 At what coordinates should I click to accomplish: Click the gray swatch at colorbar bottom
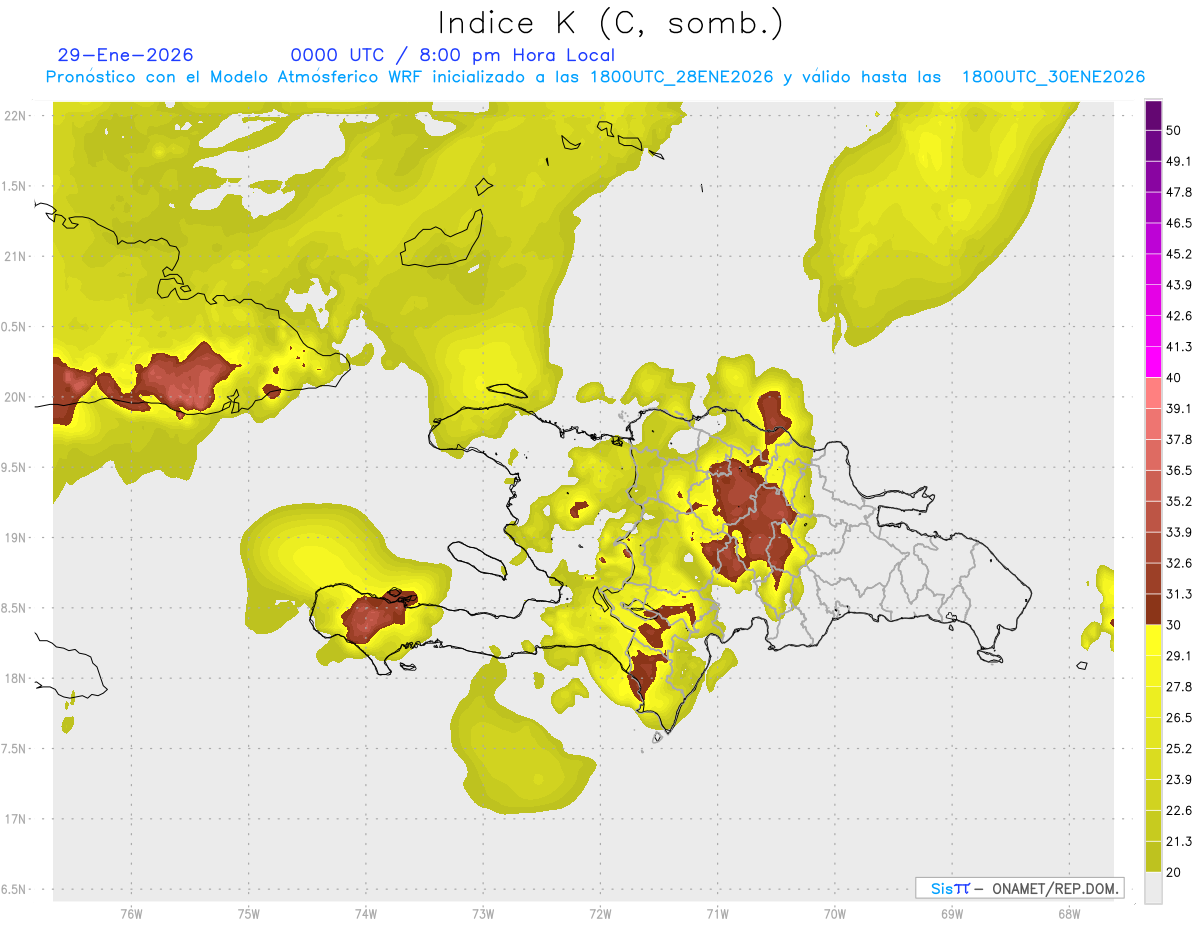[x=1153, y=888]
